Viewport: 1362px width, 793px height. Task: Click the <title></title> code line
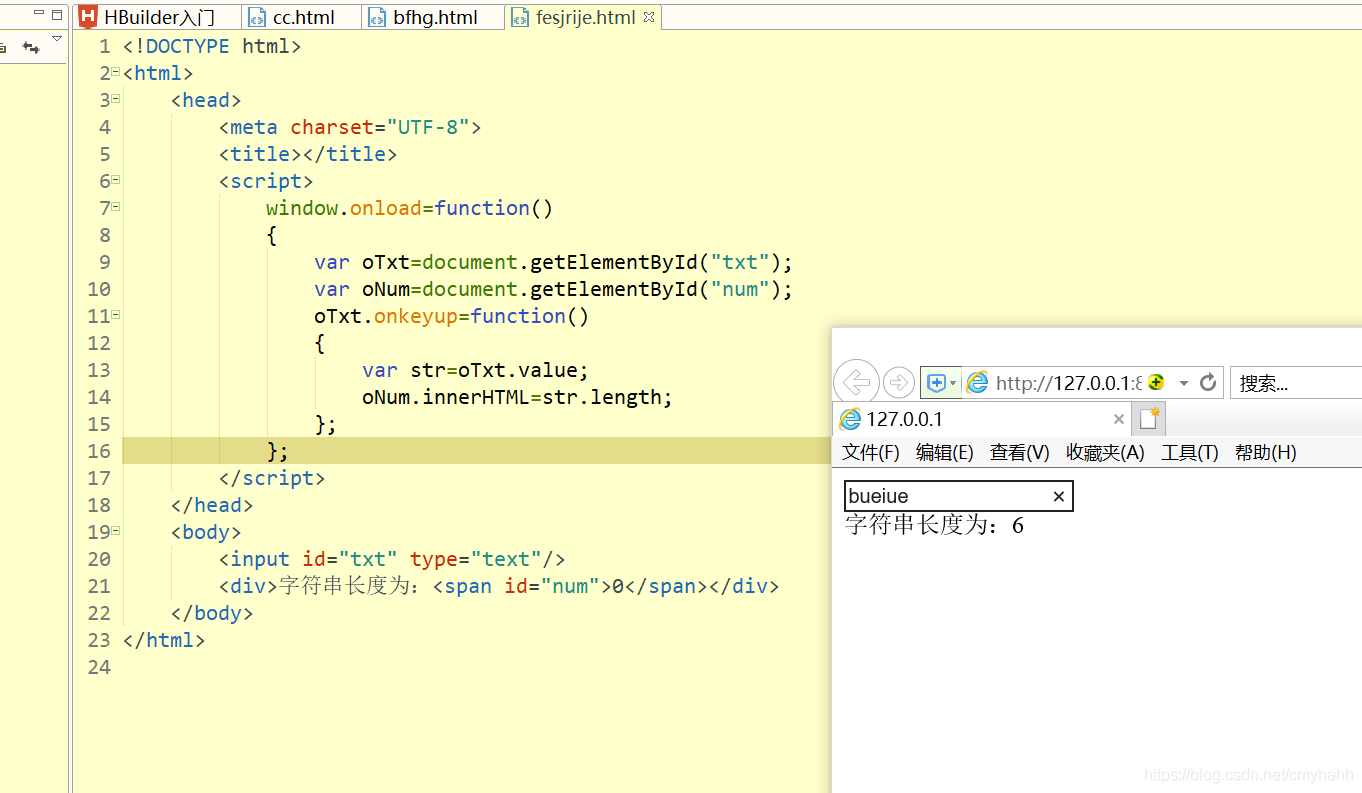pos(308,154)
